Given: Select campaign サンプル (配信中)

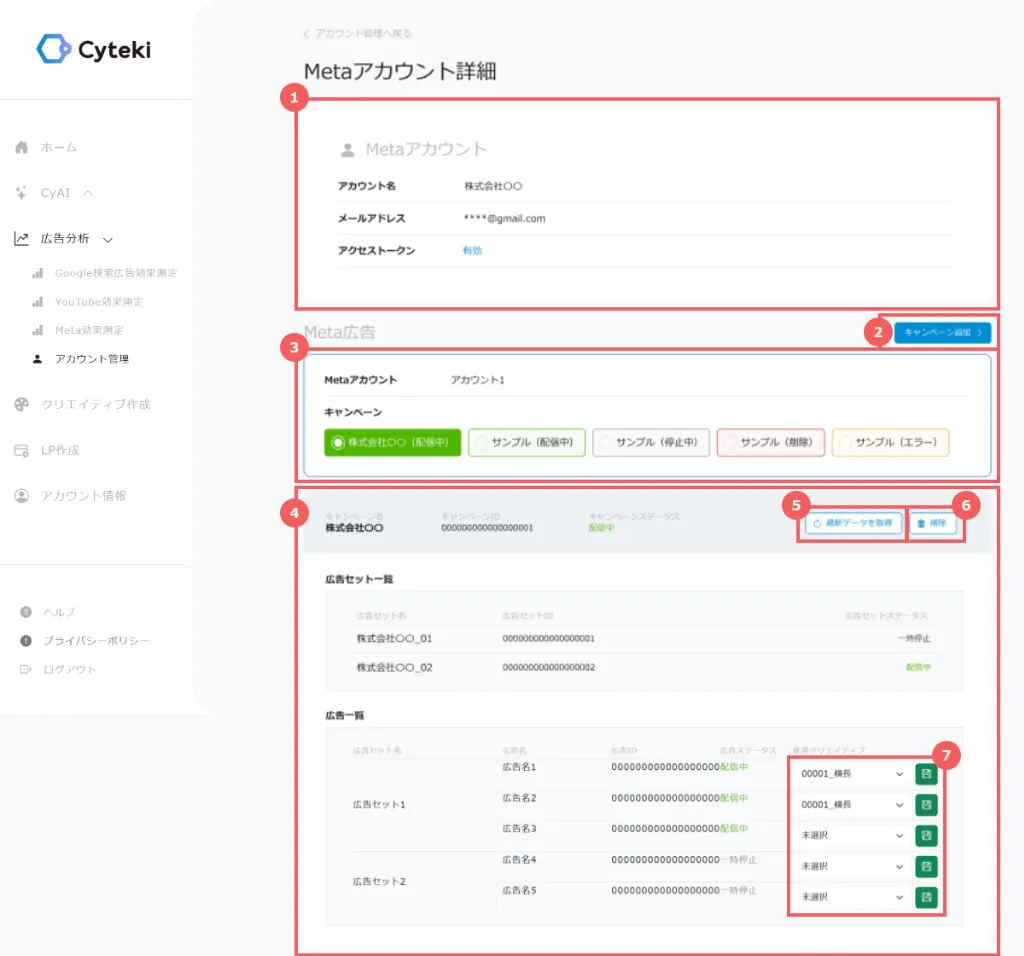Looking at the screenshot, I should (526, 442).
